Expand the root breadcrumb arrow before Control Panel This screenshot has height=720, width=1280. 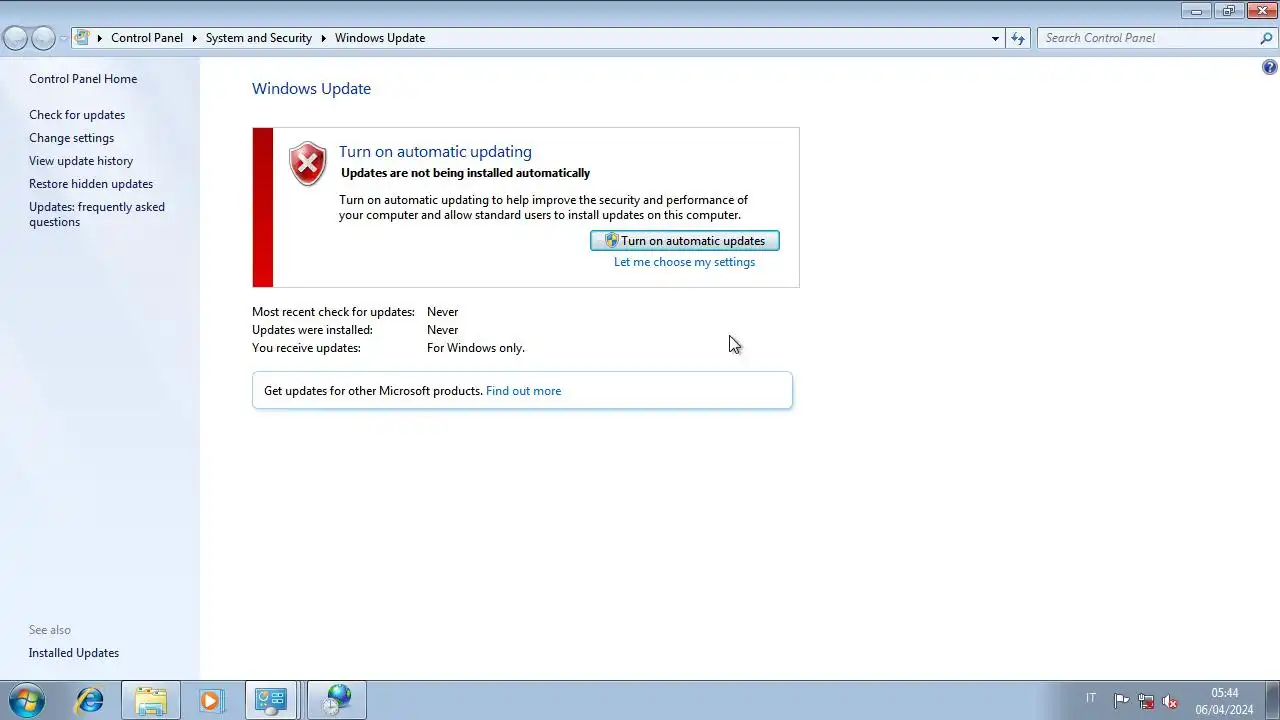(x=99, y=38)
